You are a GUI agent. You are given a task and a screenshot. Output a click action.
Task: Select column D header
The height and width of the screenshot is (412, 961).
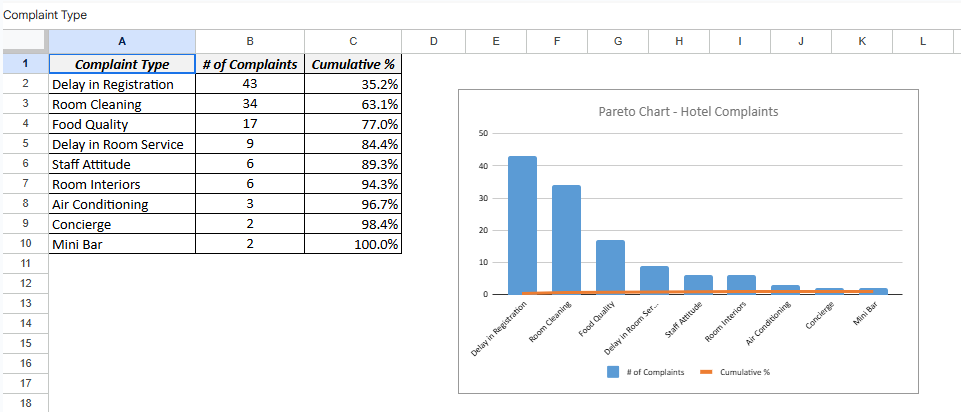tap(433, 41)
